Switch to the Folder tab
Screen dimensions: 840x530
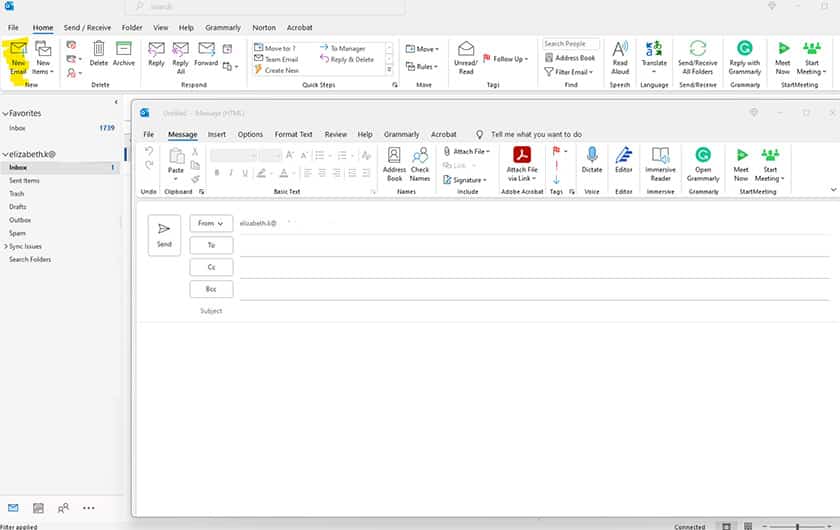click(x=132, y=27)
